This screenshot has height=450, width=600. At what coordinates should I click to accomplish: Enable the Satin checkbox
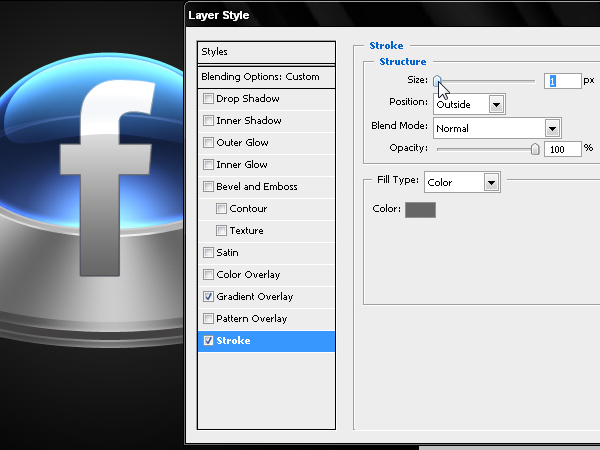pos(208,253)
